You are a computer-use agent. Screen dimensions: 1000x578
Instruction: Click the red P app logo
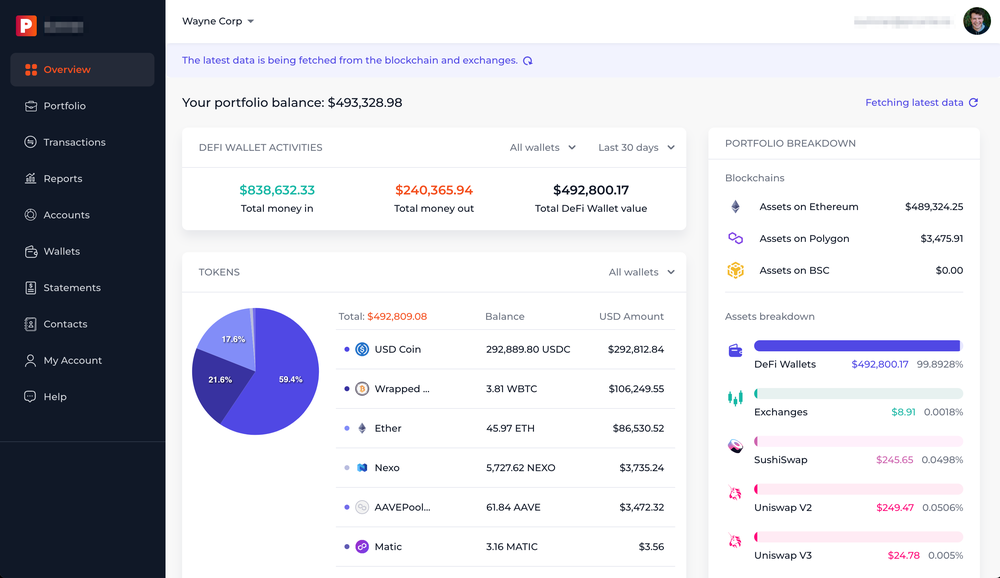[26, 26]
